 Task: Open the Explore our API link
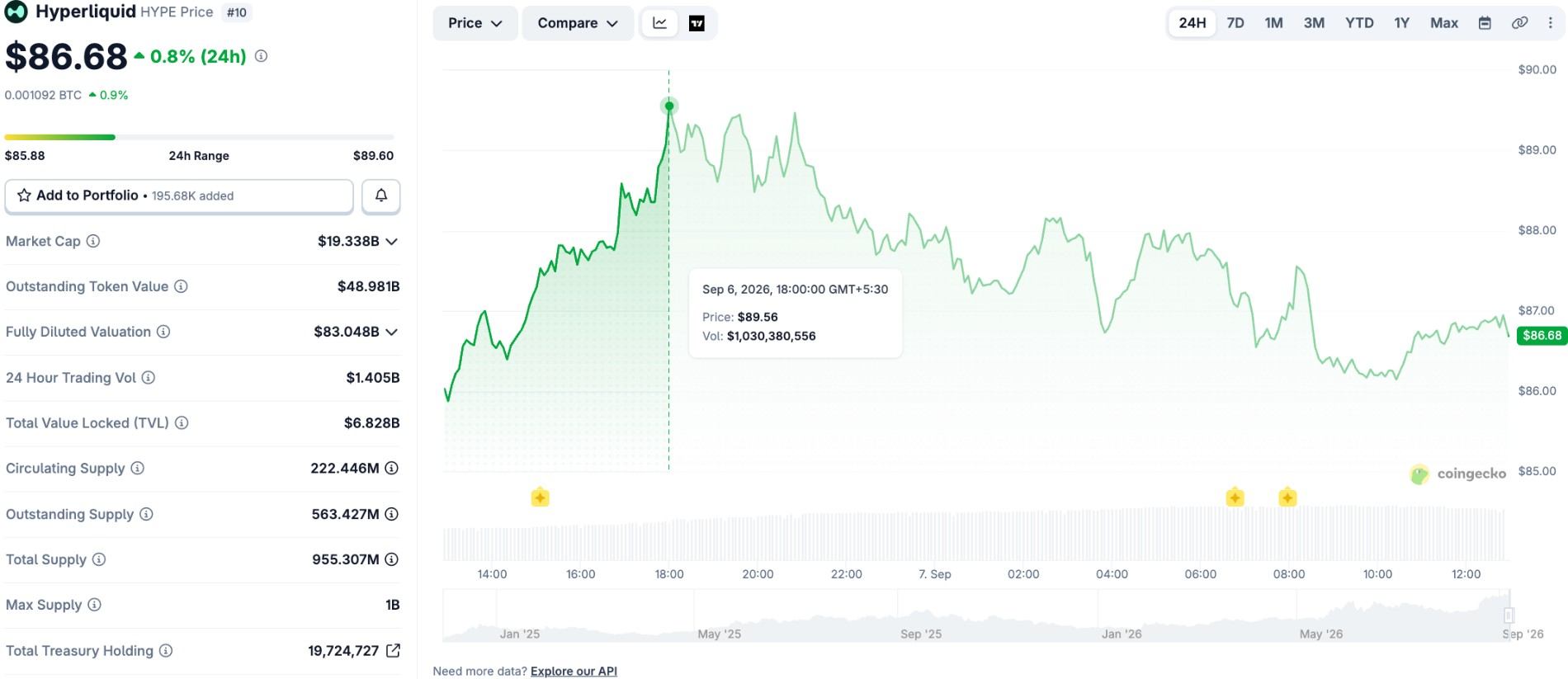[x=574, y=671]
